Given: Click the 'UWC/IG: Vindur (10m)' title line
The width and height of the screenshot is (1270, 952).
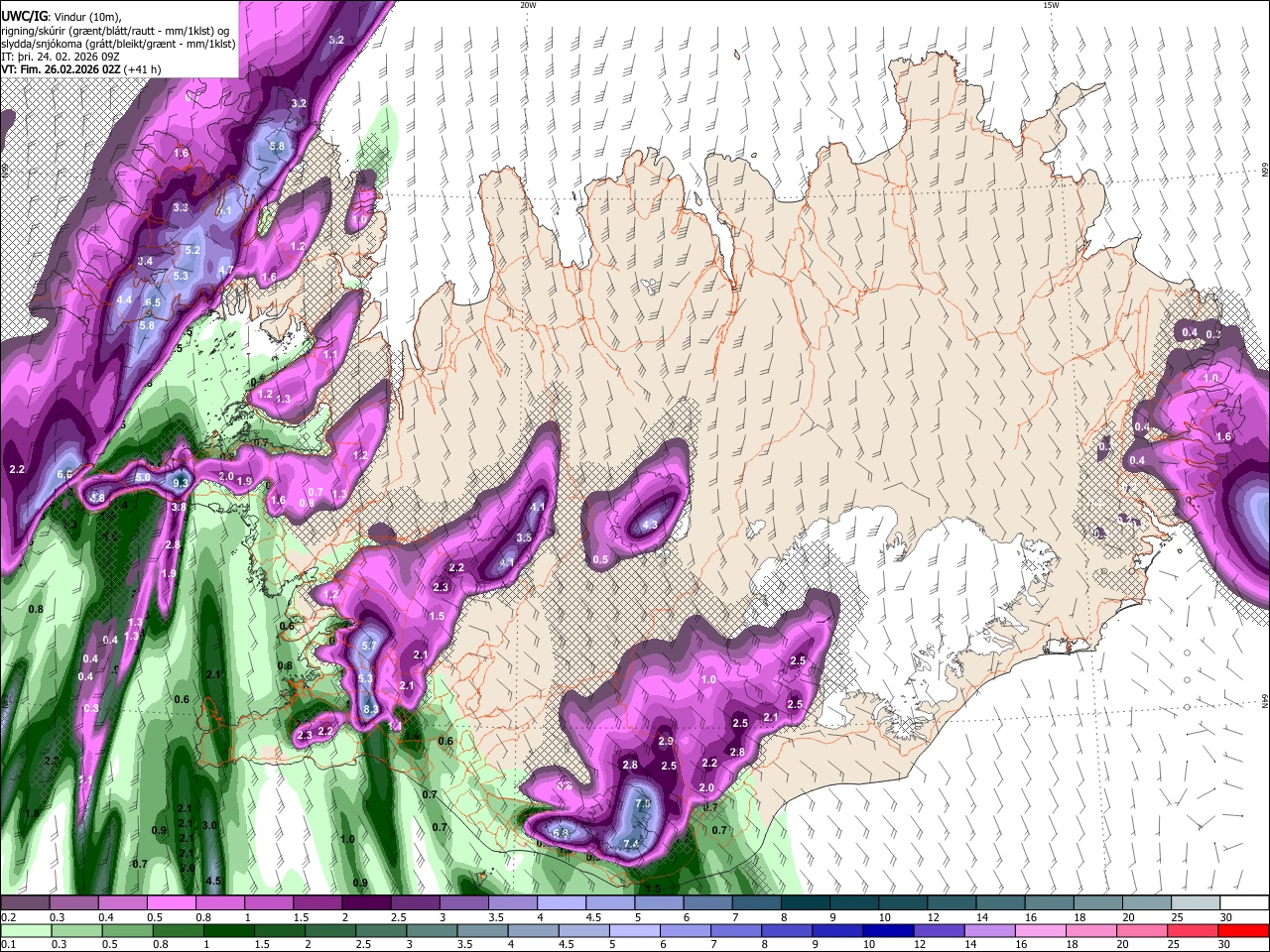Looking at the screenshot, I should point(62,17).
